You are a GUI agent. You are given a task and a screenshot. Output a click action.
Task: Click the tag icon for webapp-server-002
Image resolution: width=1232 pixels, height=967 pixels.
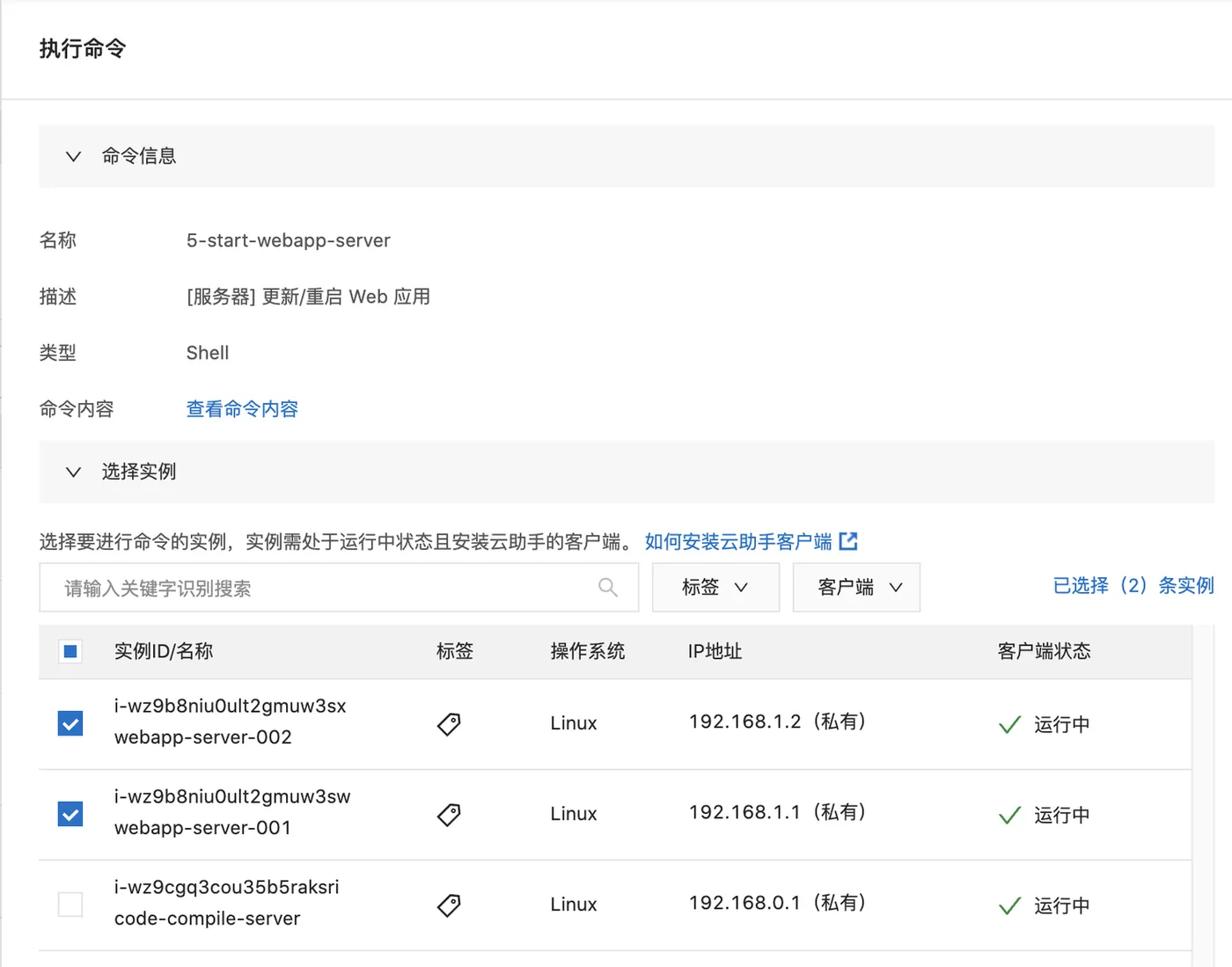click(x=449, y=724)
